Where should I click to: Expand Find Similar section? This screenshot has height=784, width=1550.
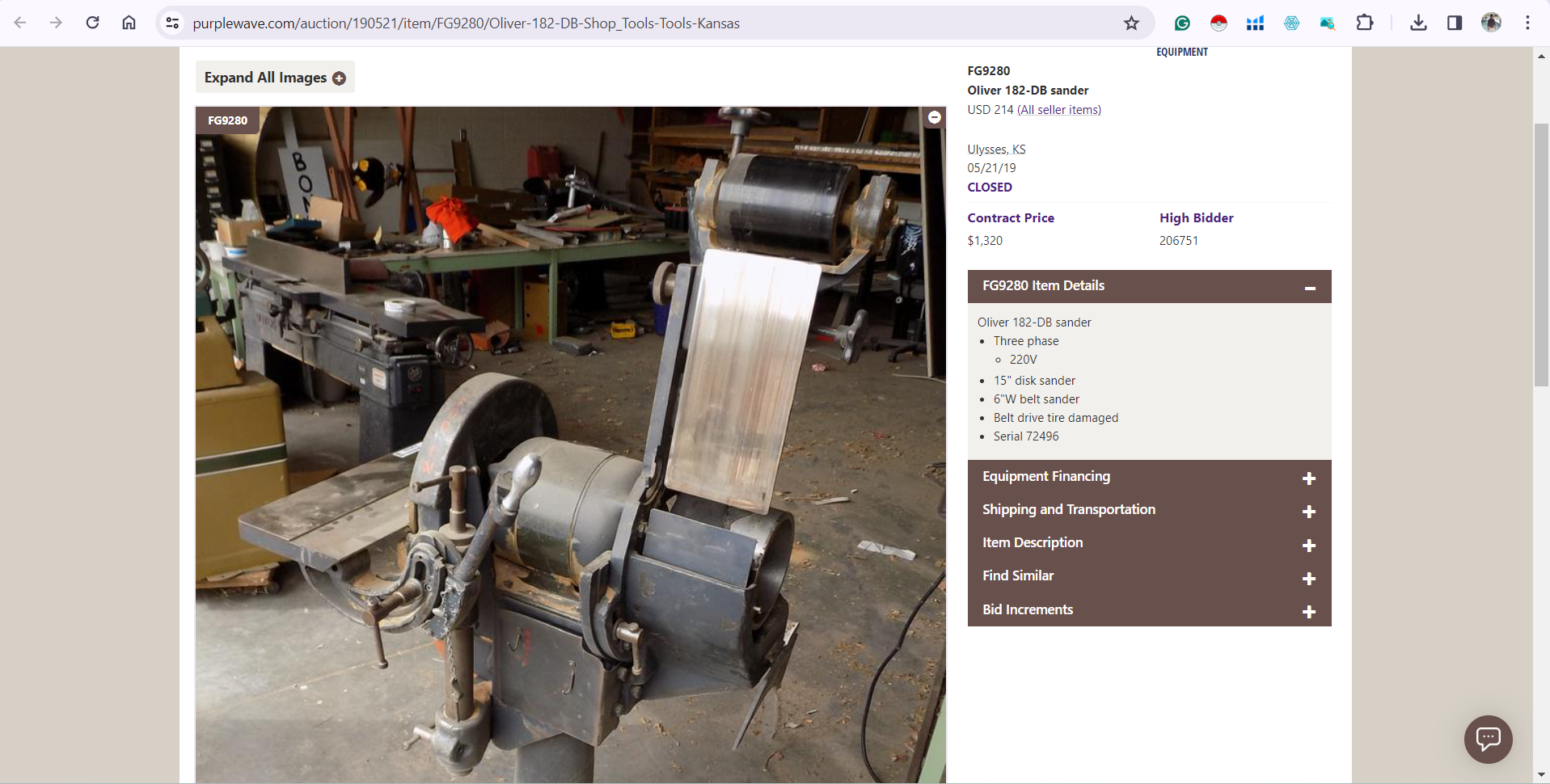(x=1149, y=576)
